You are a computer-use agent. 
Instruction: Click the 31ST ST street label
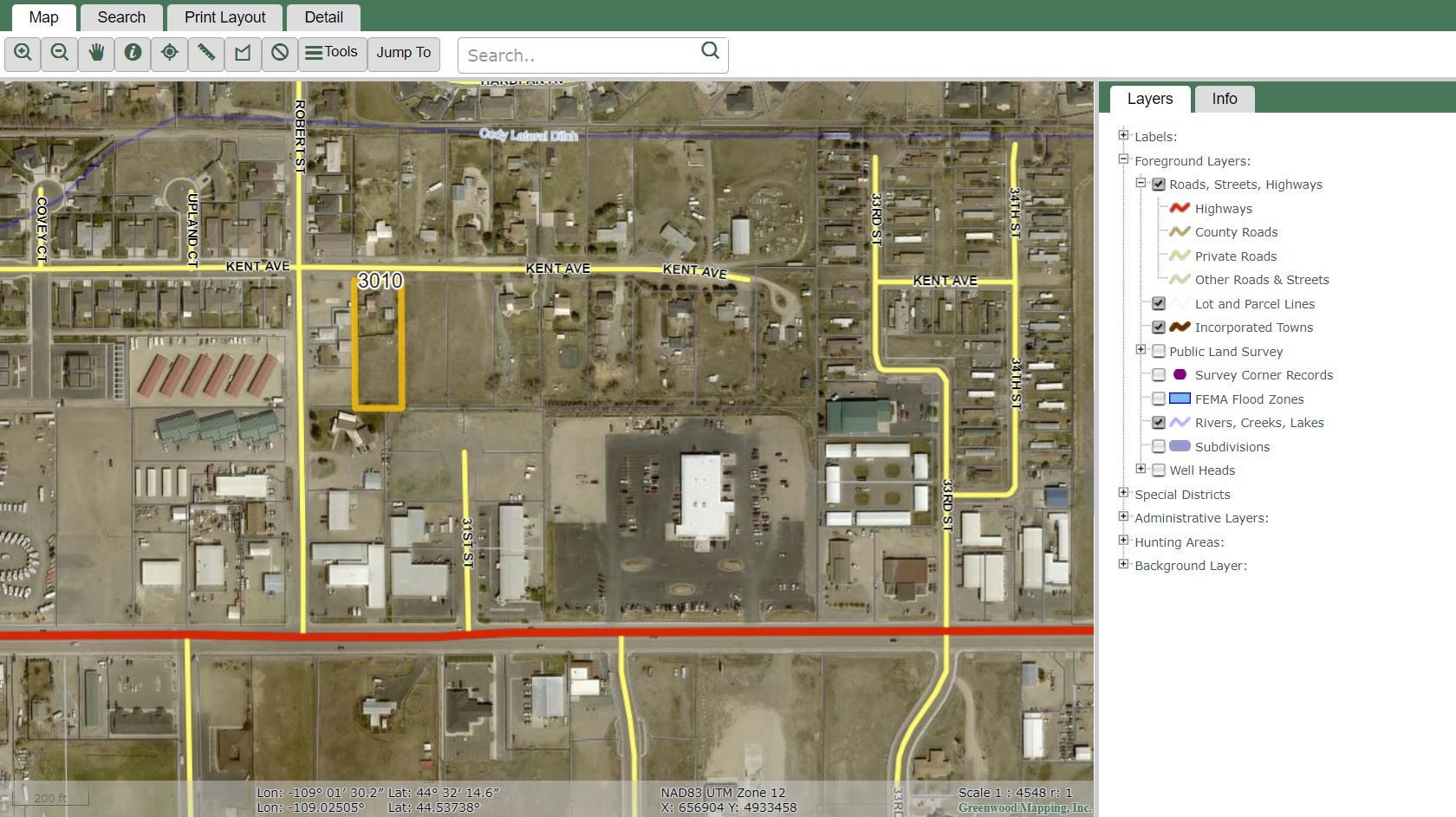click(467, 543)
